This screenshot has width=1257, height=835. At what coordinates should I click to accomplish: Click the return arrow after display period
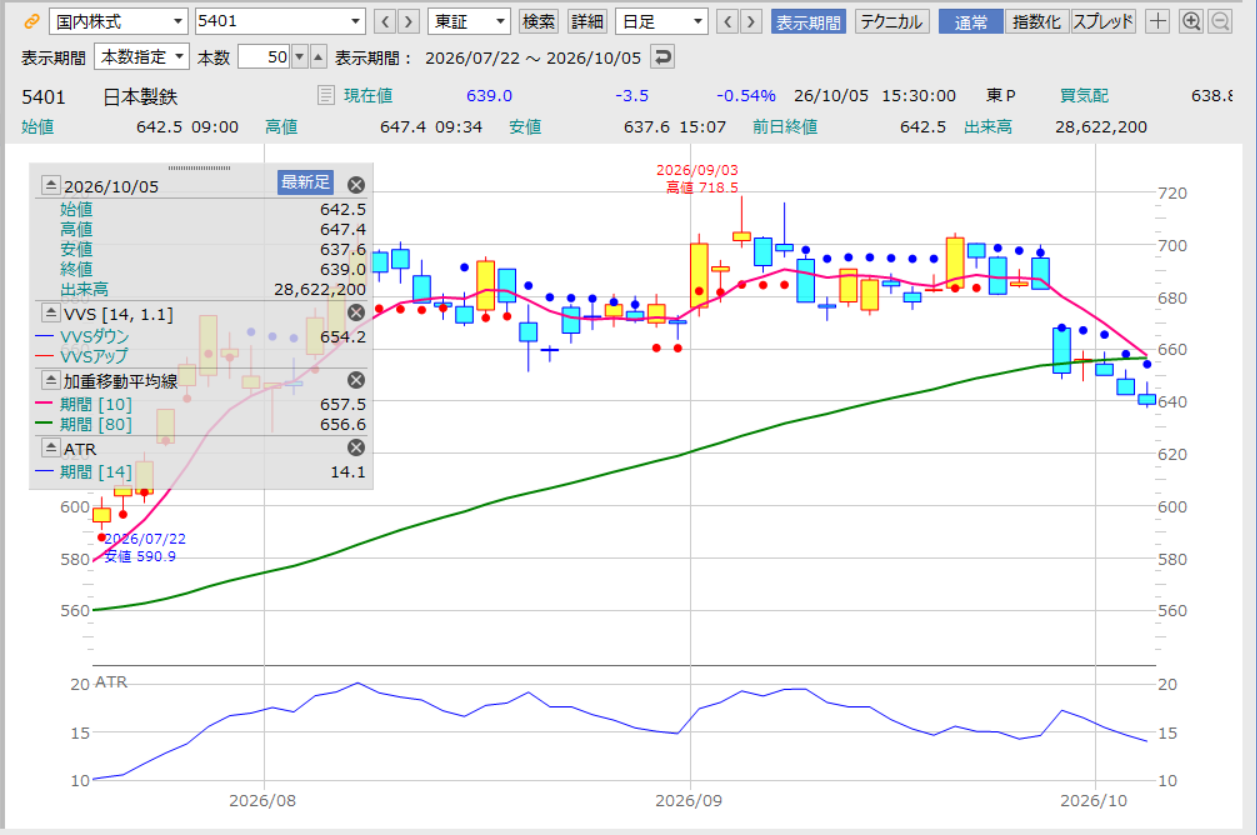pos(662,57)
